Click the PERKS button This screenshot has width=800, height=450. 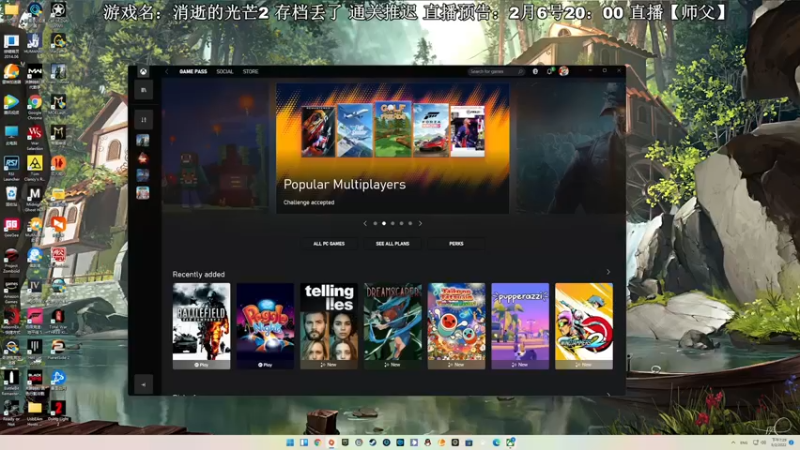[456, 244]
